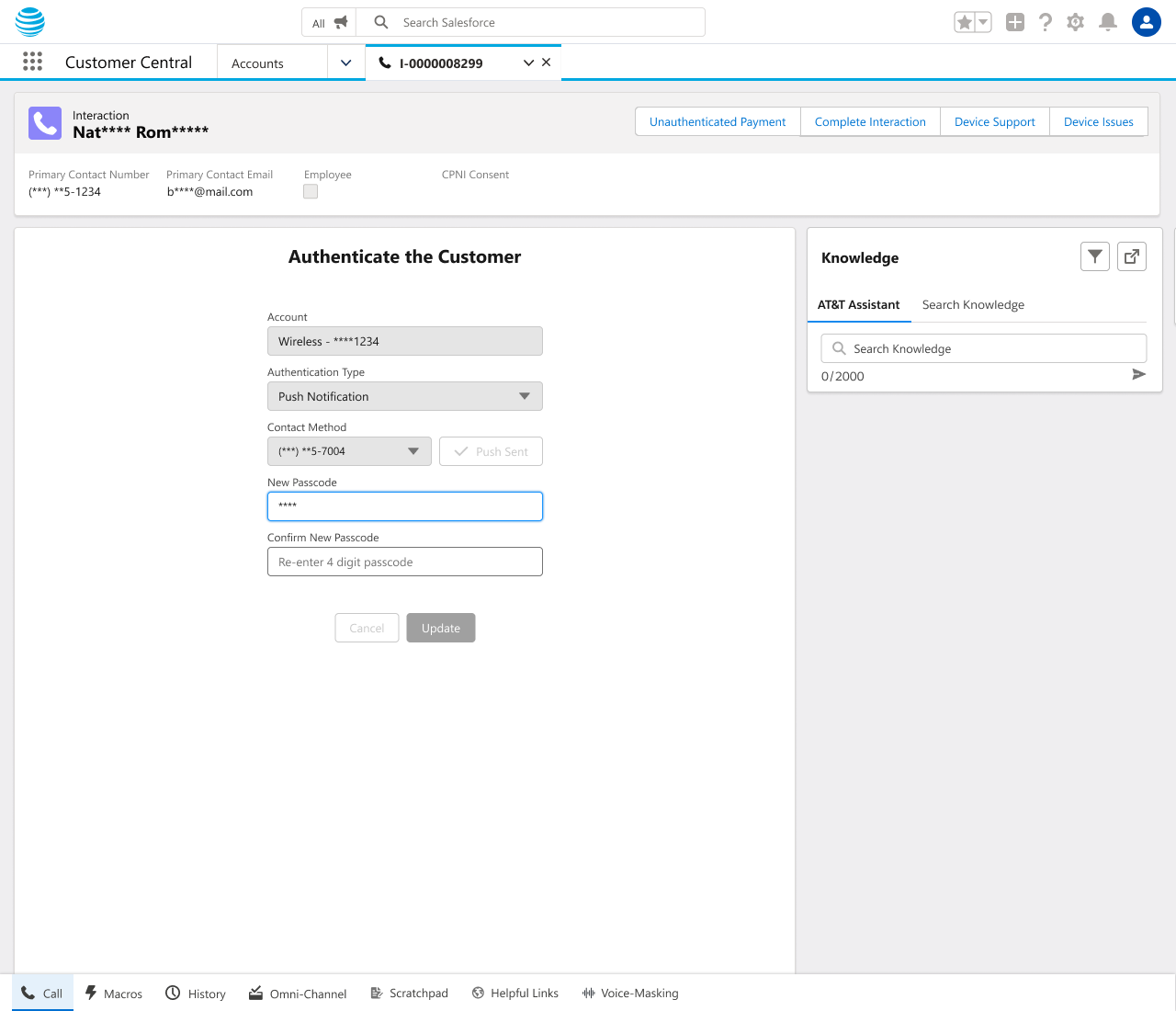The image size is (1176, 1011).
Task: Click the Unauthenticated Payment button
Action: tap(718, 121)
